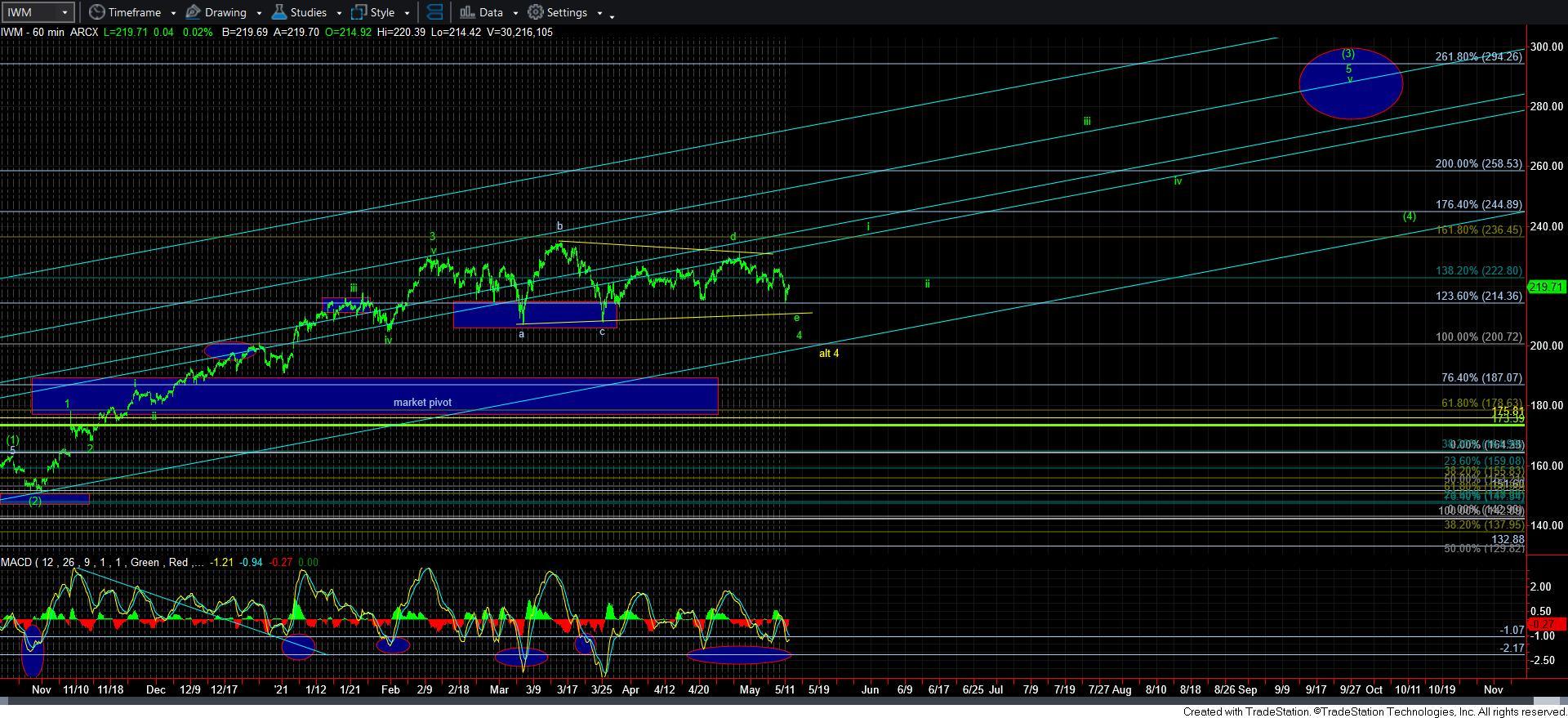Click the "'21" year date axis label

[281, 690]
